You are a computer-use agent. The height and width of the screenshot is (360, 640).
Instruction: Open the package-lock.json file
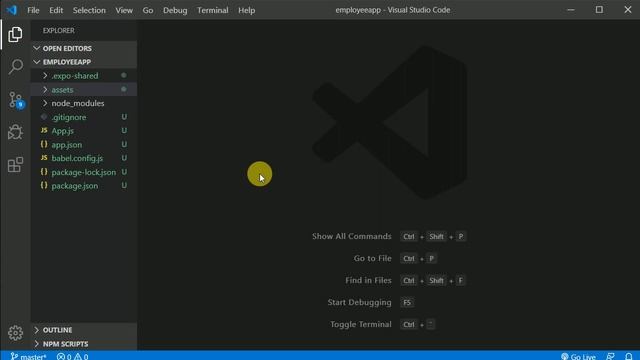[84, 172]
